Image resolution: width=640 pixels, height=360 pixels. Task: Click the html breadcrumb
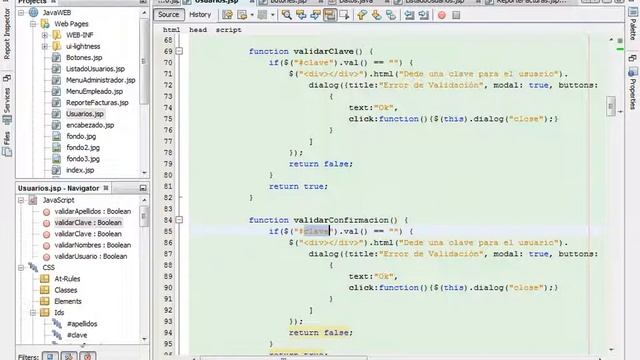pyautogui.click(x=171, y=30)
